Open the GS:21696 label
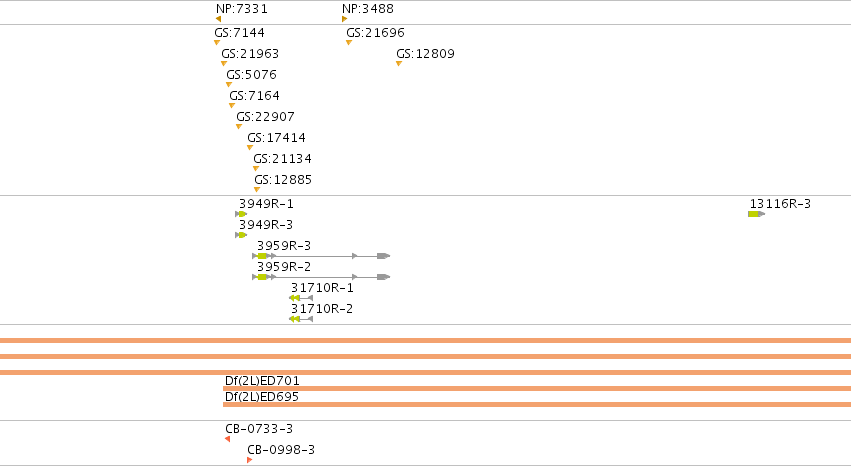 click(376, 33)
